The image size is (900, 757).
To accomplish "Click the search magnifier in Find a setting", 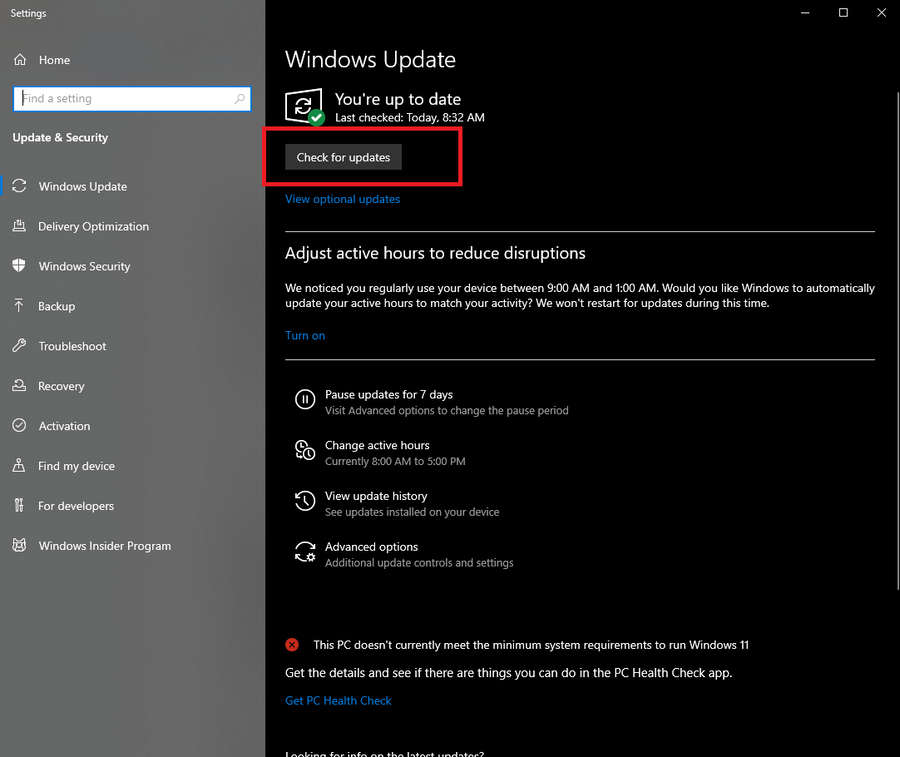I will tap(240, 99).
